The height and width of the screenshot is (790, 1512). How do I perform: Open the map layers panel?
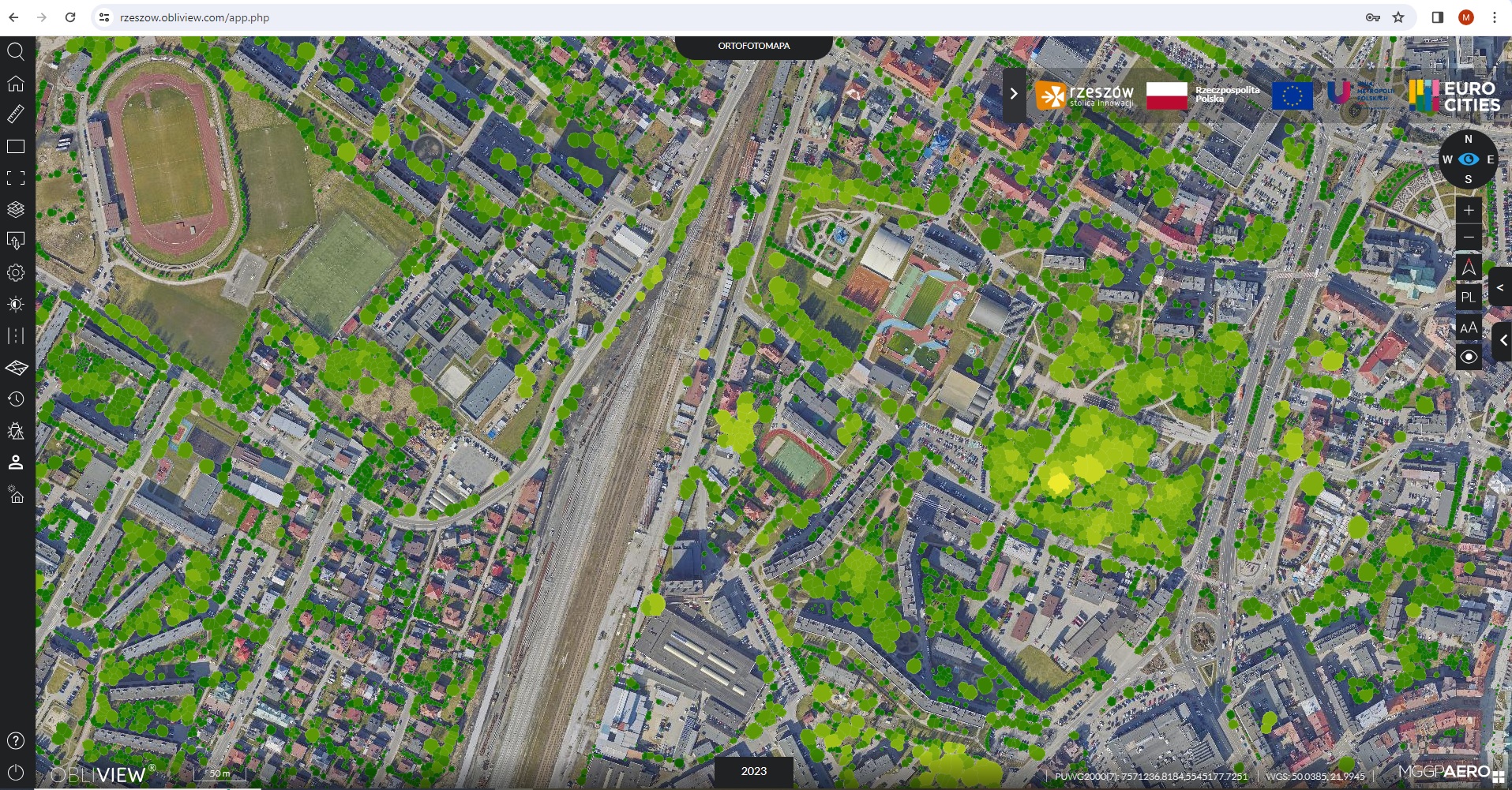click(x=16, y=209)
